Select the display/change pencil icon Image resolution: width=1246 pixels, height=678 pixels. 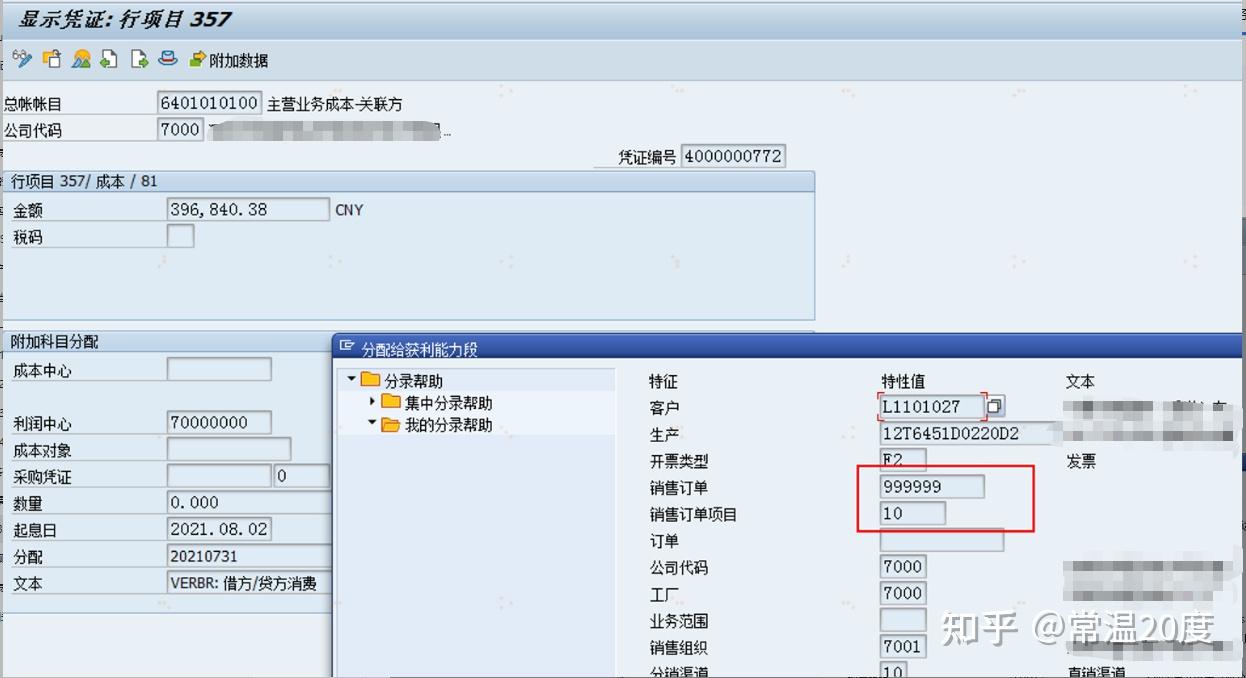click(22, 58)
